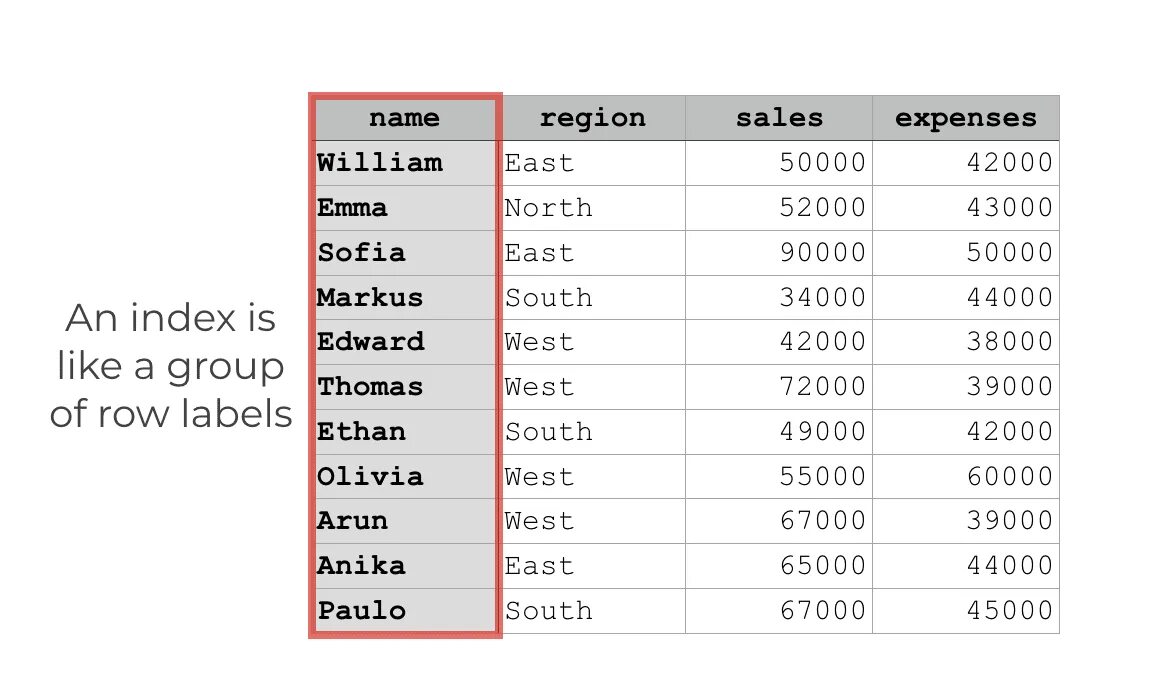Click the 'sales' column header
Viewport: 1168px width, 680px height.
tap(779, 118)
